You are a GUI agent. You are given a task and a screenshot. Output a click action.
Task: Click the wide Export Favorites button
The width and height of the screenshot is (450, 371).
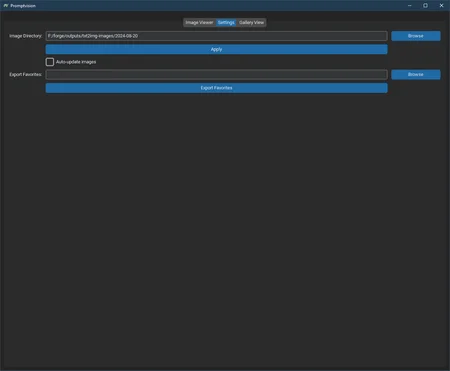216,88
